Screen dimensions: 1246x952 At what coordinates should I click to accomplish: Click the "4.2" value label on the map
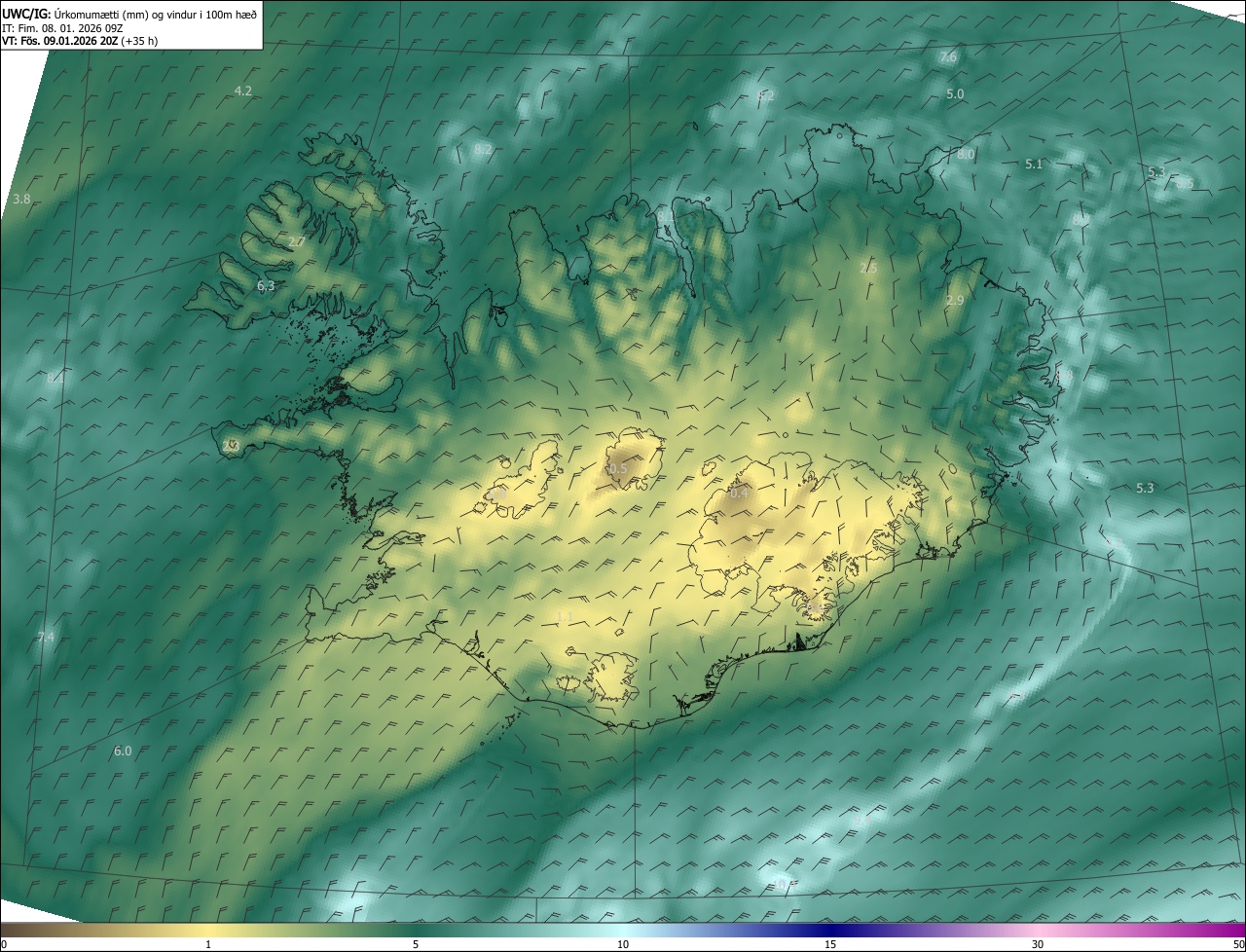coord(243,91)
